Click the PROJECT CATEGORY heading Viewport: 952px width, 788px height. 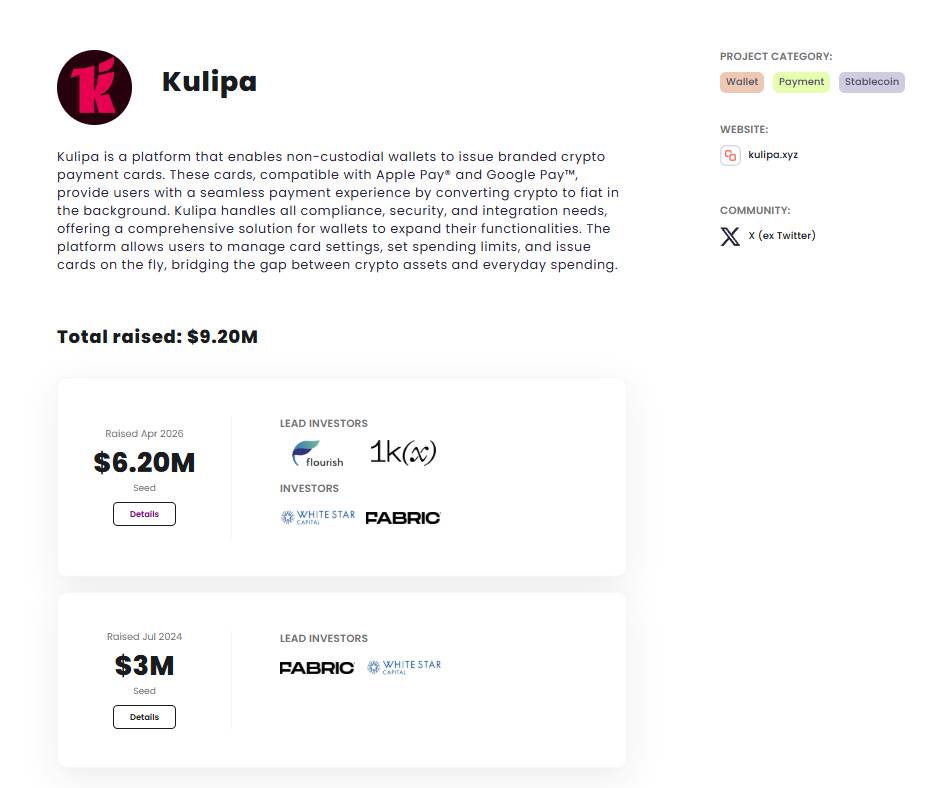(x=776, y=56)
